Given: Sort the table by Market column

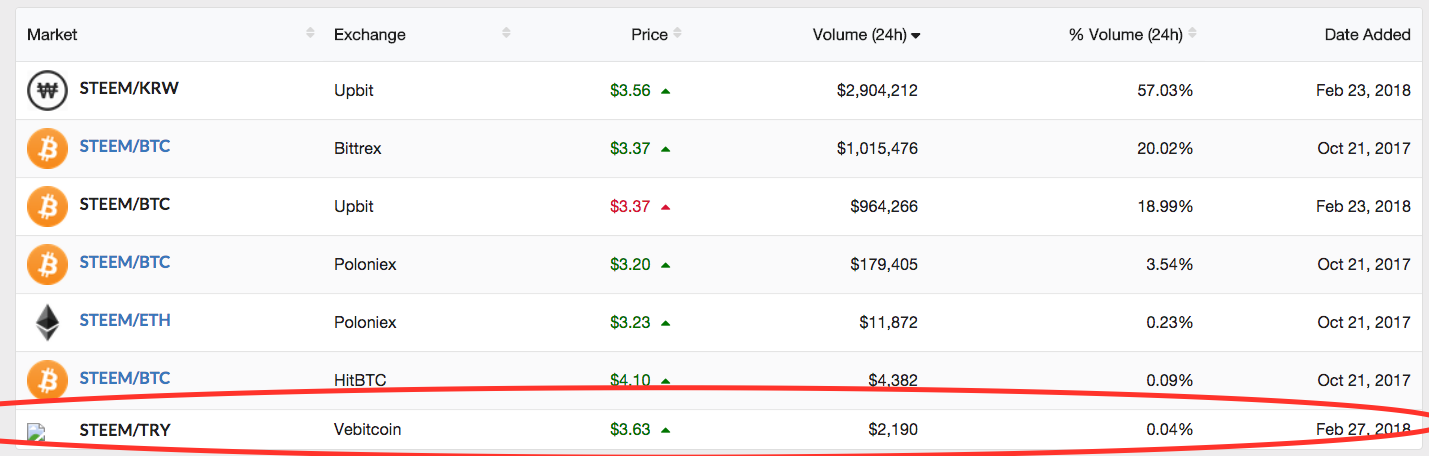Looking at the screenshot, I should click(52, 34).
